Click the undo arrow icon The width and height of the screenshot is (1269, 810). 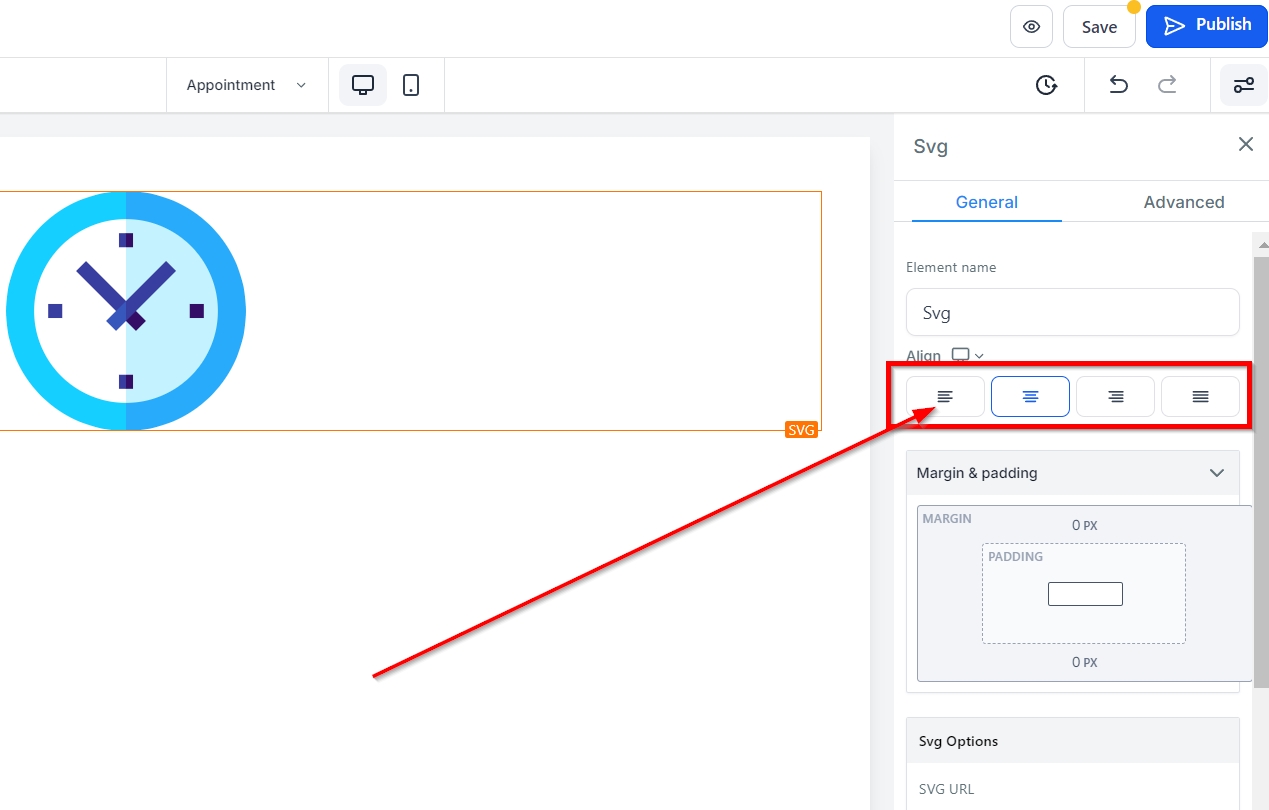tap(1118, 85)
